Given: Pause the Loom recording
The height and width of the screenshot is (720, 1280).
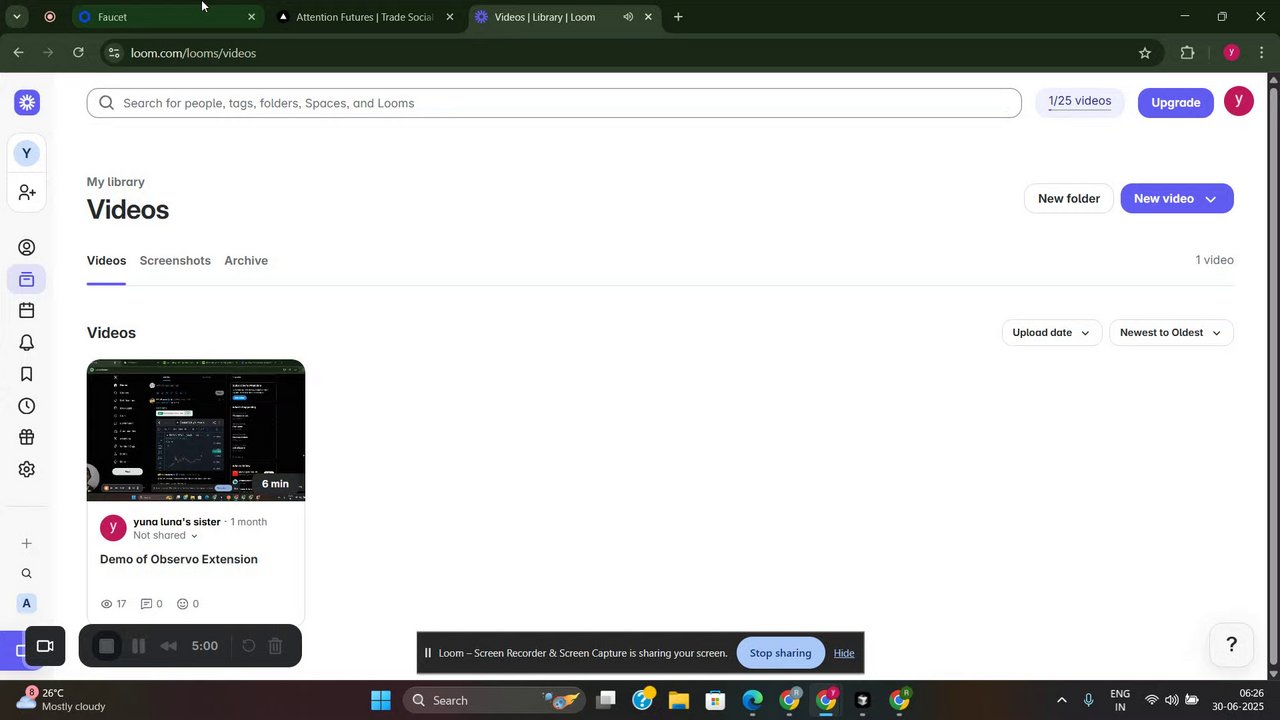Looking at the screenshot, I should click(x=139, y=646).
